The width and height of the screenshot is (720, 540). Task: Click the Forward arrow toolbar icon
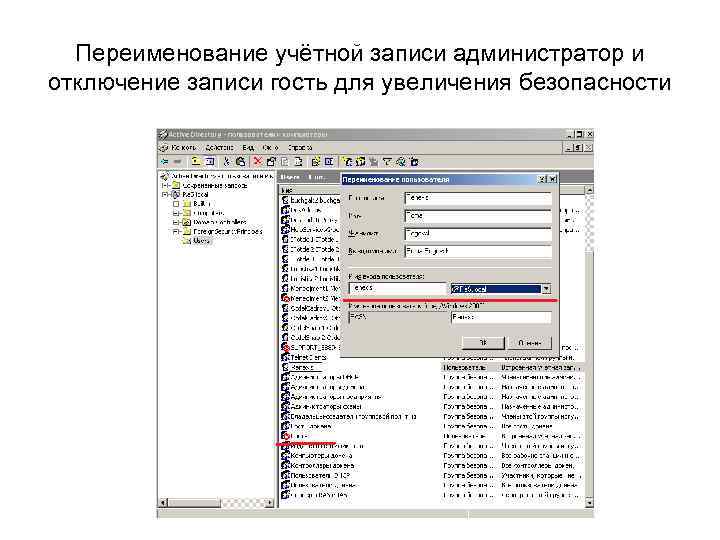coord(177,162)
